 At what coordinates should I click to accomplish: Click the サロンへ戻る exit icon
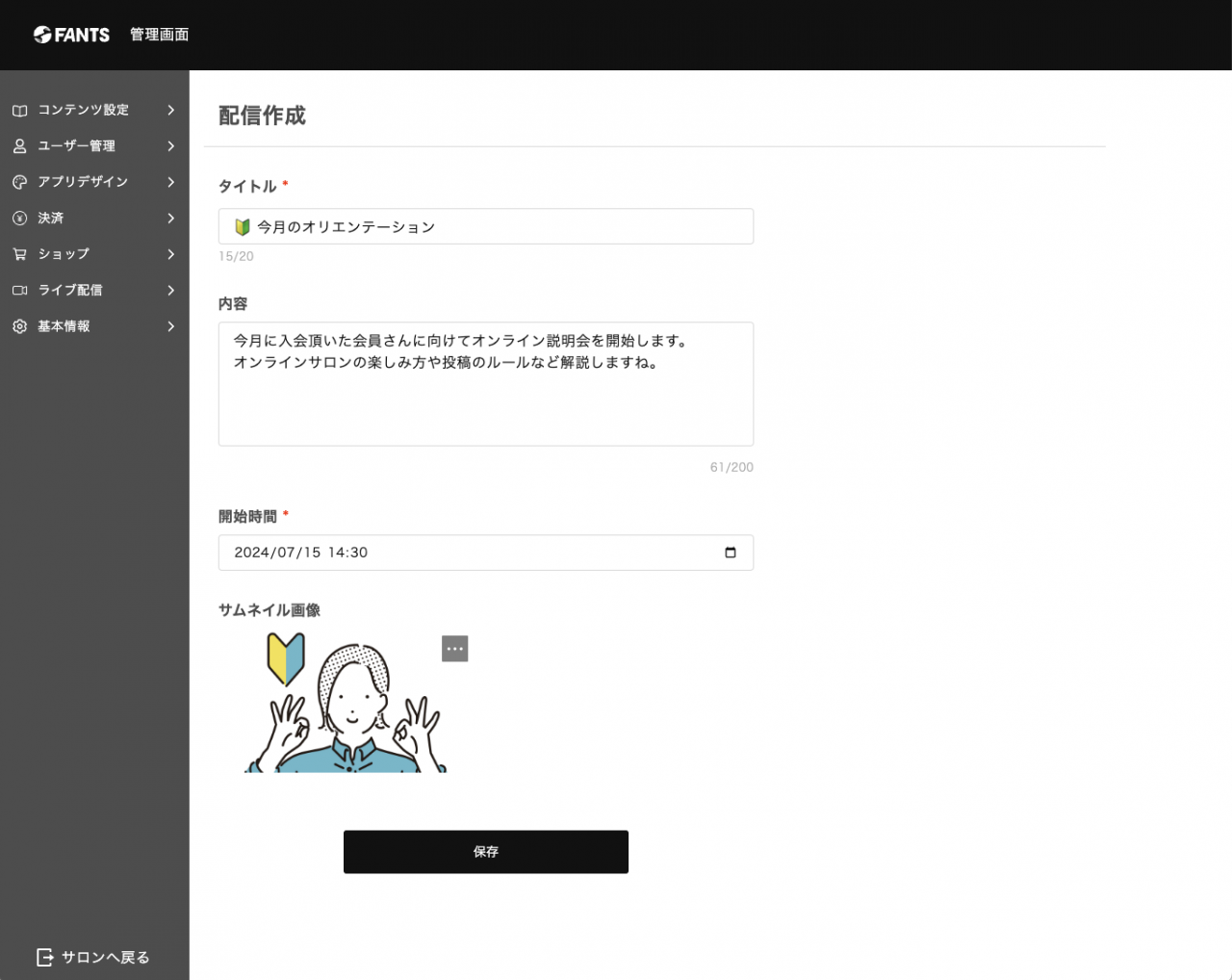(44, 957)
